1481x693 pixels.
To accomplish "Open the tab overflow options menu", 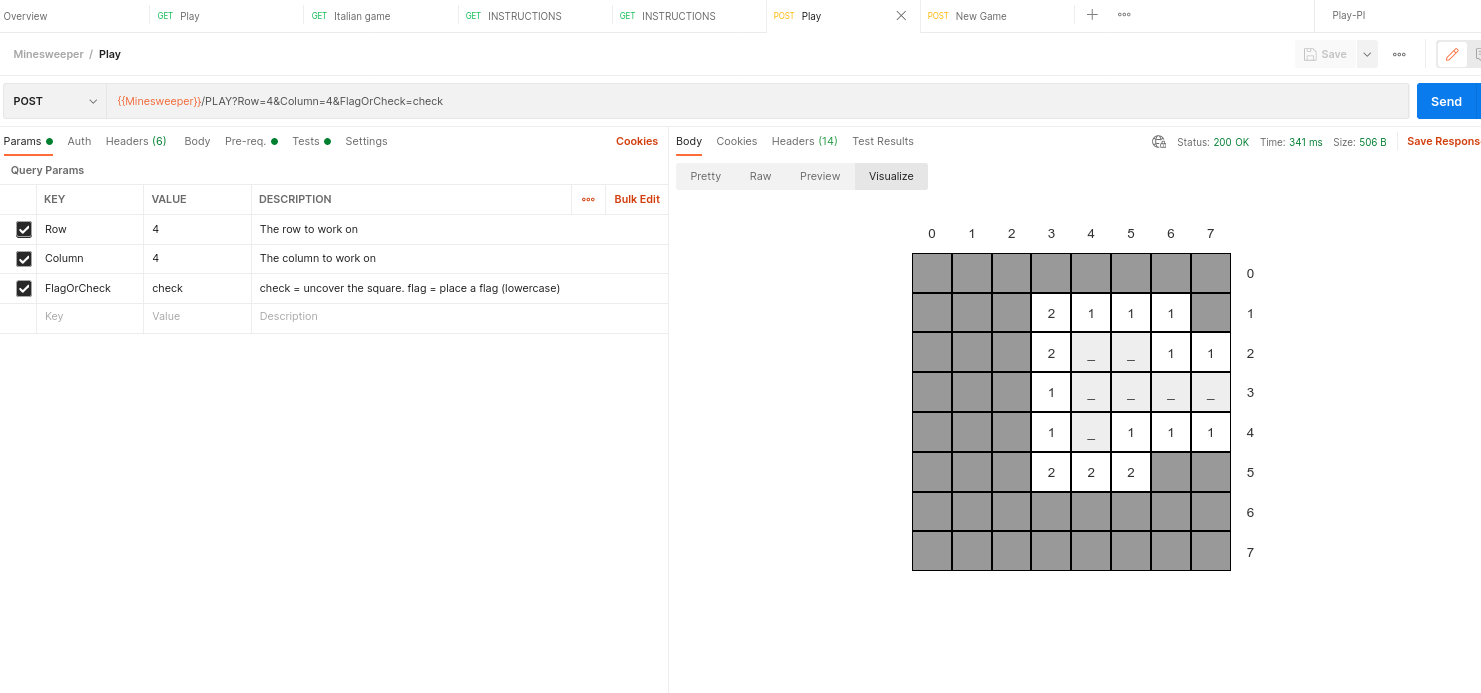I will tap(1124, 15).
